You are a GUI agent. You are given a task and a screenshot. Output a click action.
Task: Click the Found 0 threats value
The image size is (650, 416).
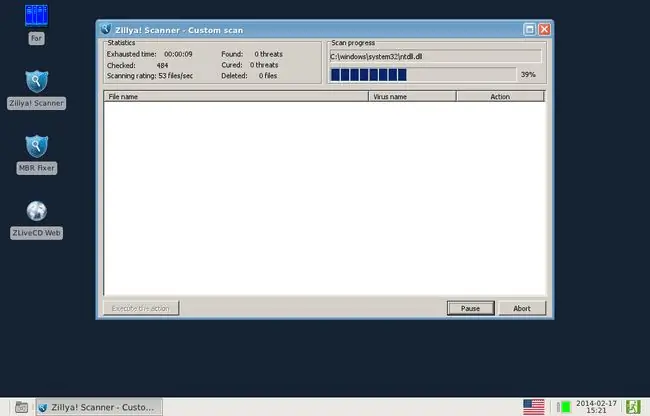click(x=269, y=54)
